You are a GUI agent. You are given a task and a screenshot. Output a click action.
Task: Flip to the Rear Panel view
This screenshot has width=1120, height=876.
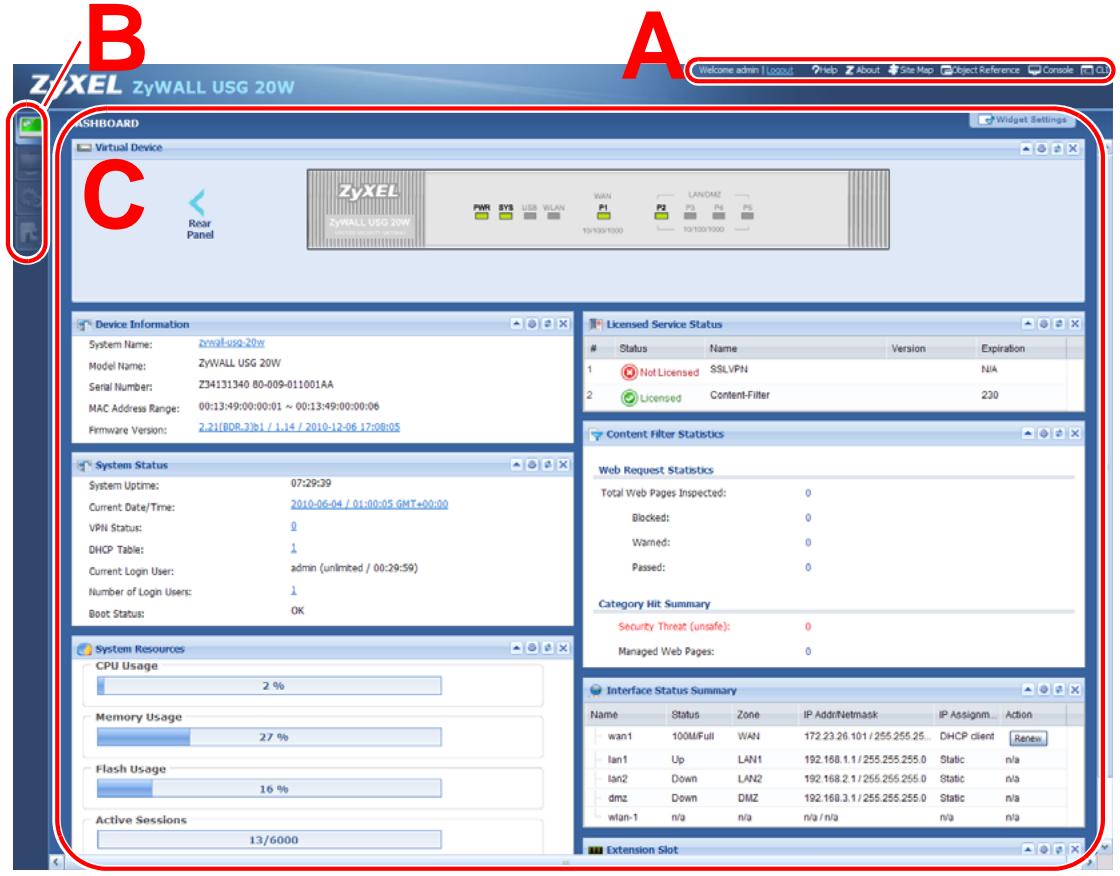point(199,214)
